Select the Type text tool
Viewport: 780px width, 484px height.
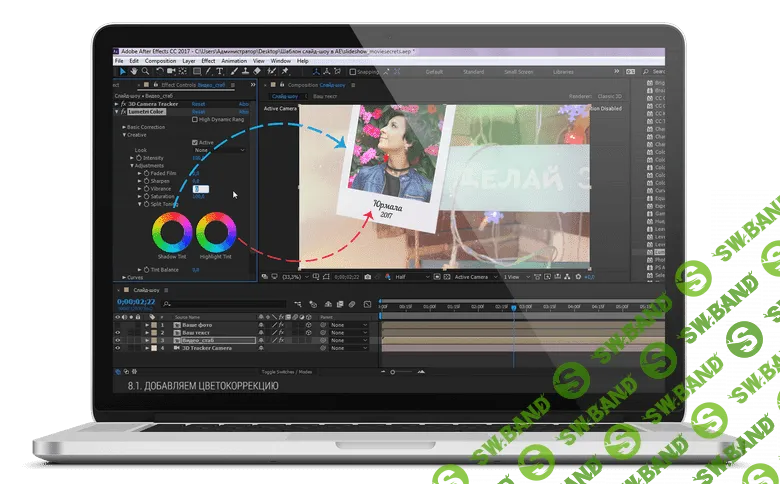pyautogui.click(x=219, y=72)
